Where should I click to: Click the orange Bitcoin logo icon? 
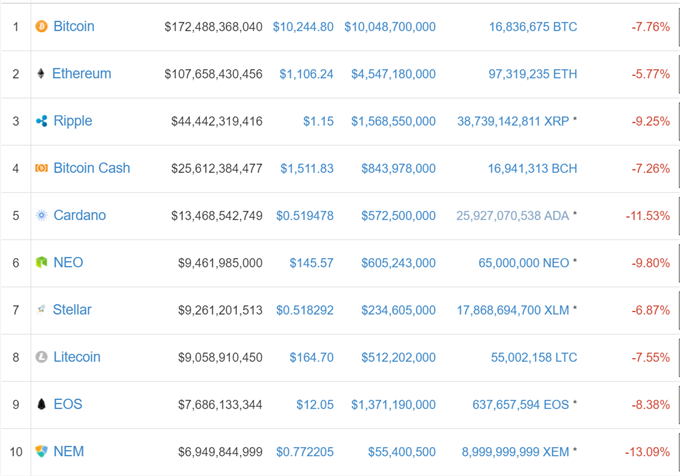[41, 26]
